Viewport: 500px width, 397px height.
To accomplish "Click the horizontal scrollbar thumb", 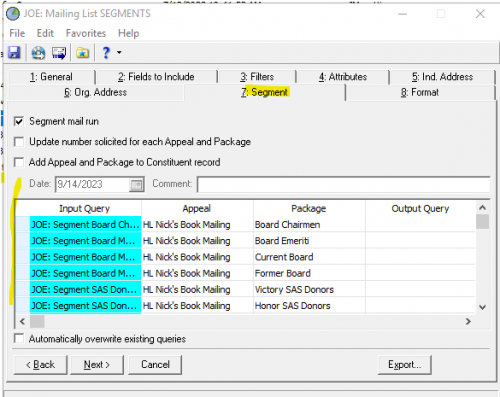I will [37, 321].
